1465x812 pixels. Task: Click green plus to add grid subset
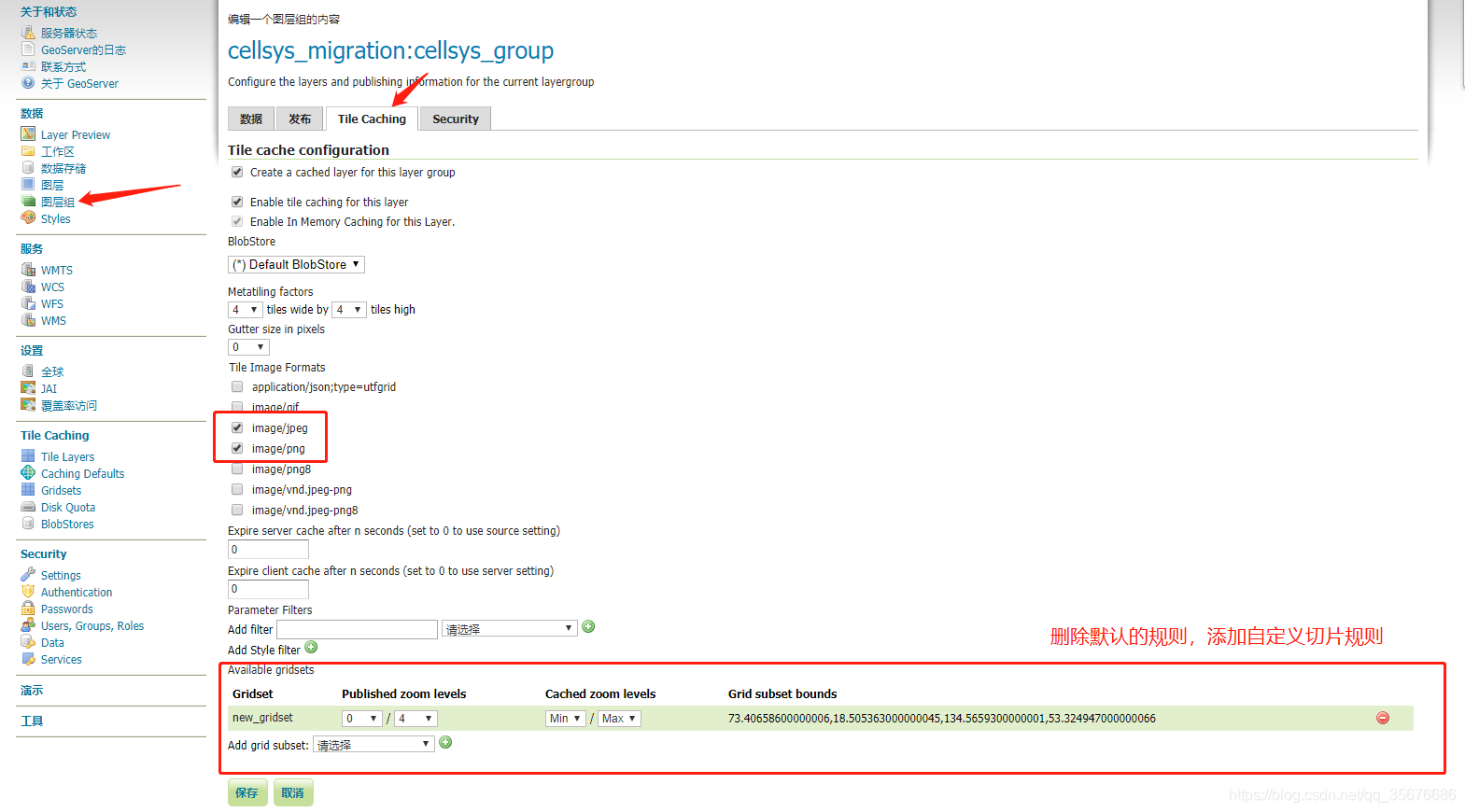(x=445, y=743)
